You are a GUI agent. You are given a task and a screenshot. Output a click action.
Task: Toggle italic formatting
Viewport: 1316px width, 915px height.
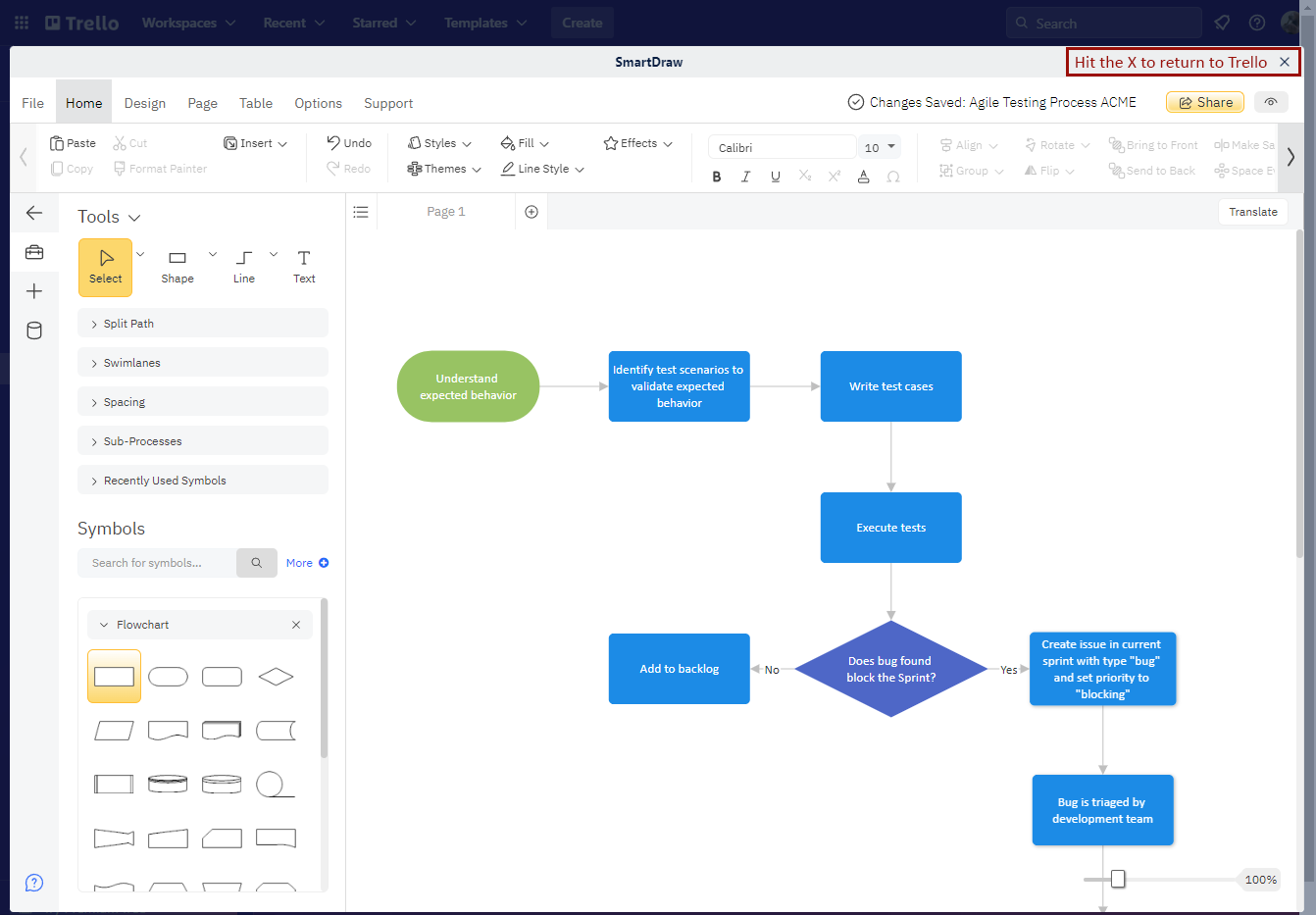click(x=745, y=177)
